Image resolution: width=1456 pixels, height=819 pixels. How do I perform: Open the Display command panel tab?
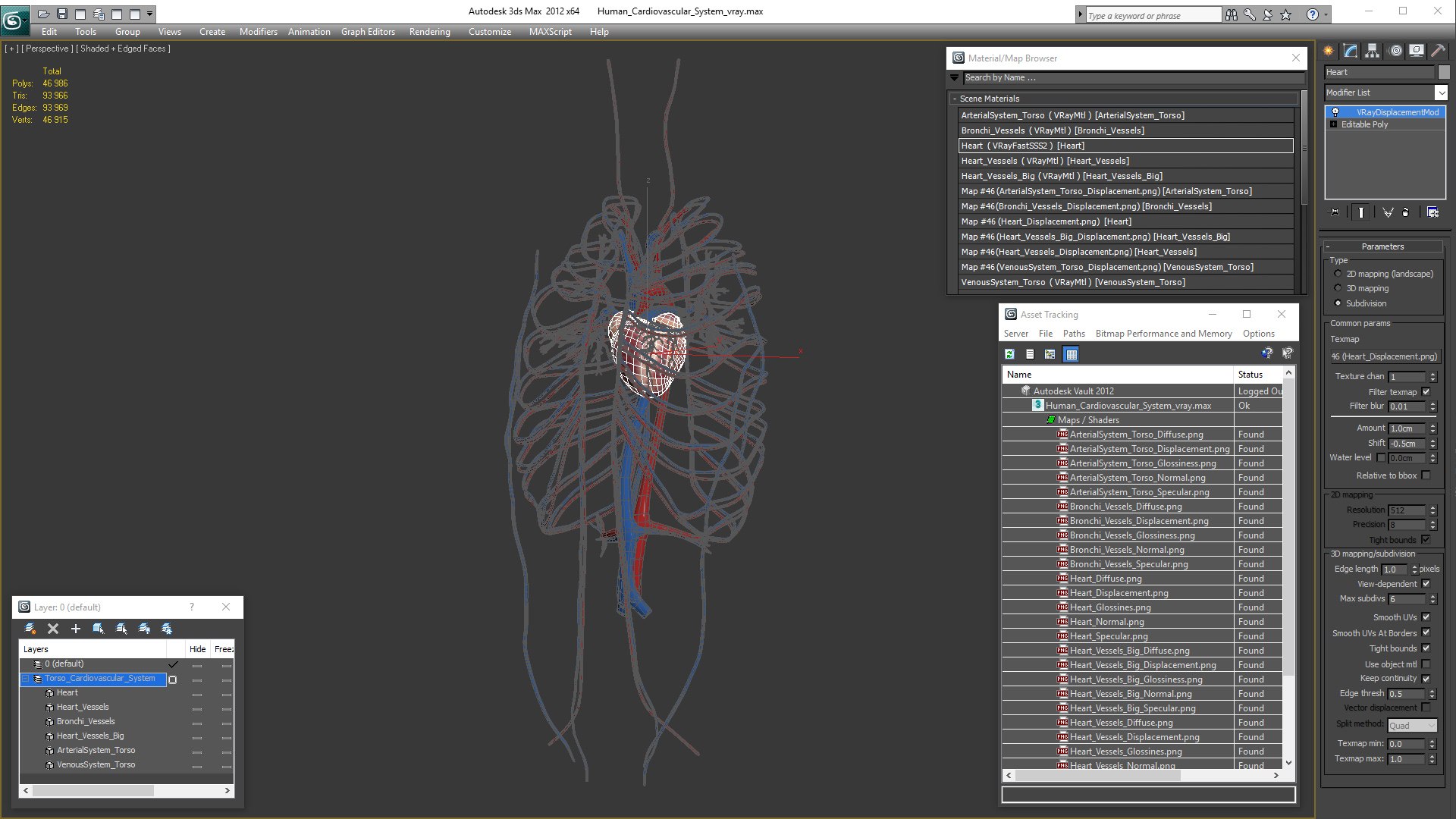pos(1416,51)
